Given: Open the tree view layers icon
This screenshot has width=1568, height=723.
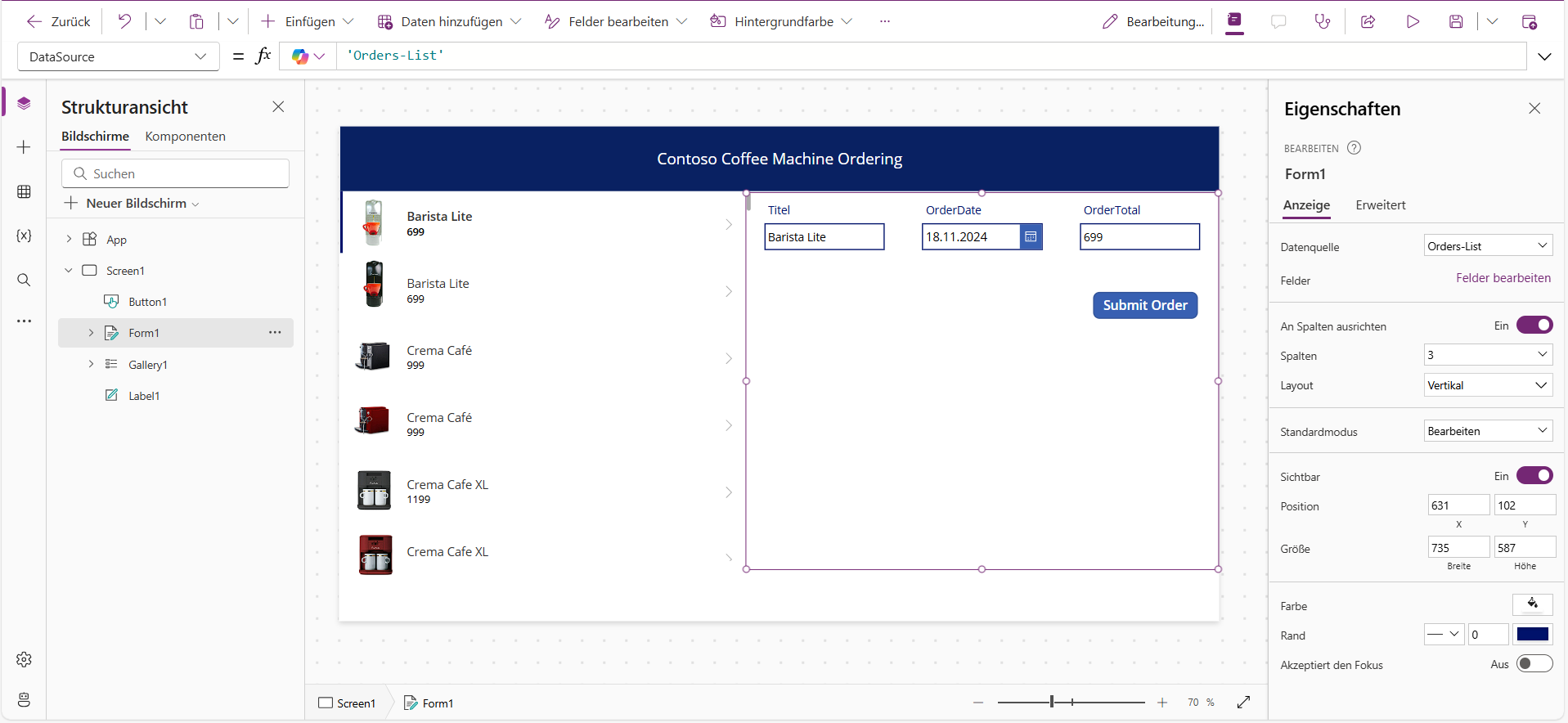Looking at the screenshot, I should click(24, 103).
